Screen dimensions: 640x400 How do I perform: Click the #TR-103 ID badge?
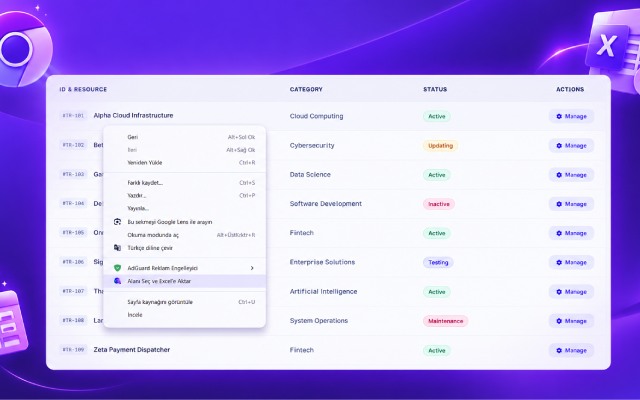click(x=73, y=174)
